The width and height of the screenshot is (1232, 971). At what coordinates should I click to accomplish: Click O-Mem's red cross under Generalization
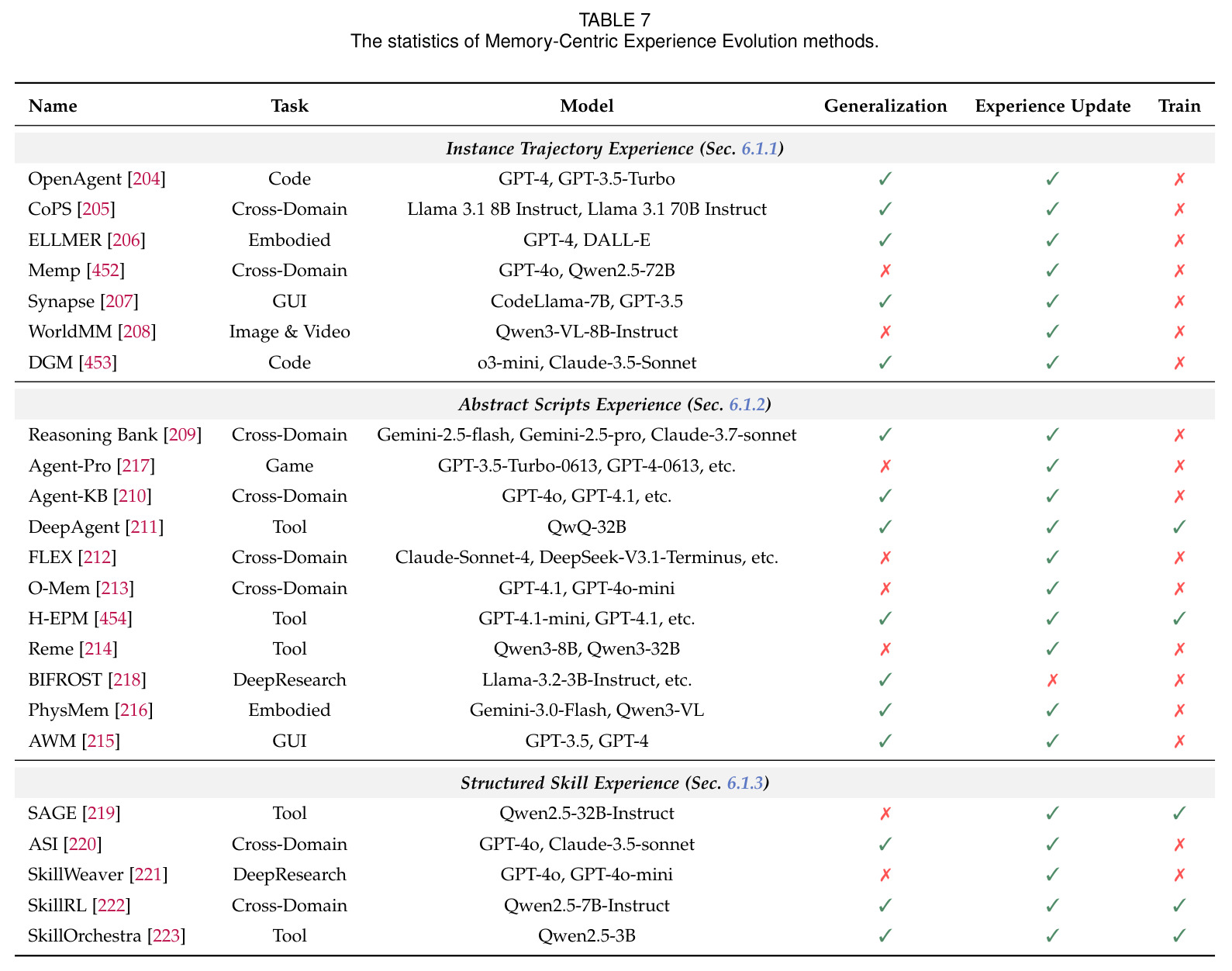[x=885, y=589]
